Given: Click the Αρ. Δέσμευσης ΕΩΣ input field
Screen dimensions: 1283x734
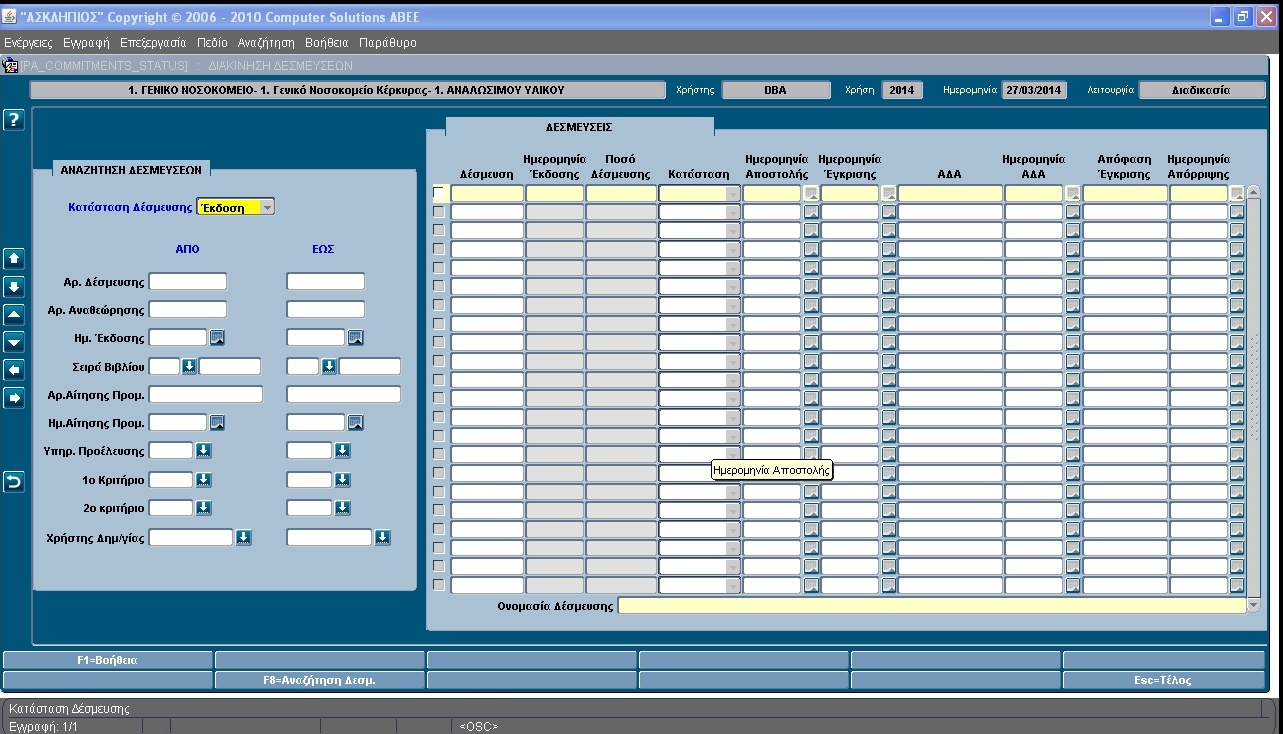Looking at the screenshot, I should click(x=326, y=282).
